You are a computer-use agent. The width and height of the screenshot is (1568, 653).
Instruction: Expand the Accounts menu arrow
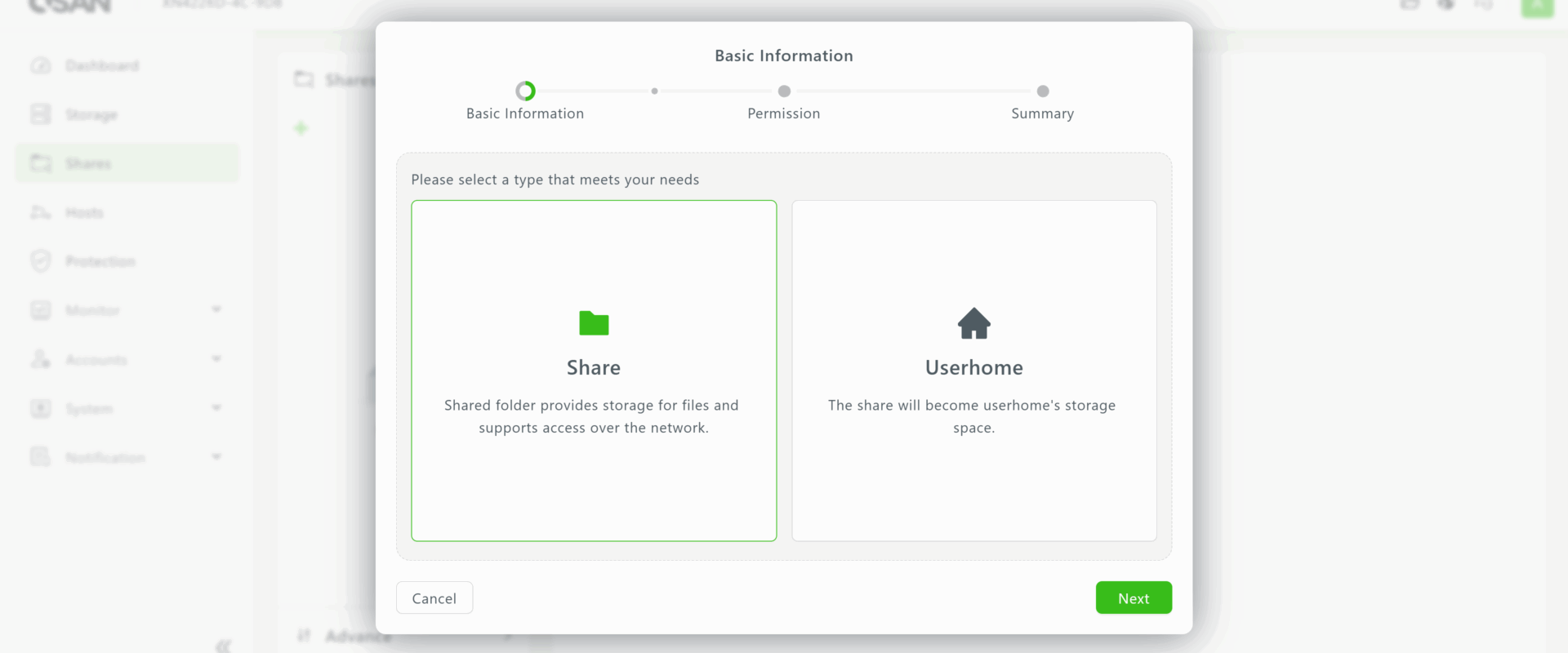(x=216, y=359)
